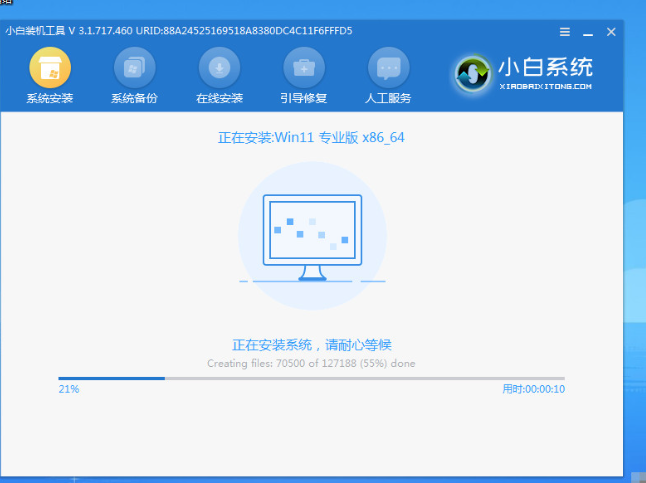Click the title bar version text

pyautogui.click(x=179, y=31)
